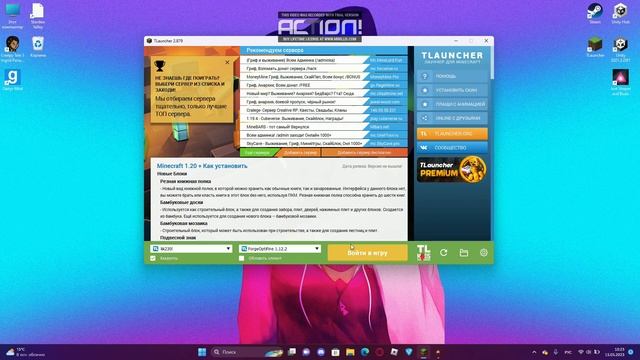Viewport: 640px width, 360px height.
Task: Open the Recycle Bin desktop icon
Action: click(x=38, y=47)
